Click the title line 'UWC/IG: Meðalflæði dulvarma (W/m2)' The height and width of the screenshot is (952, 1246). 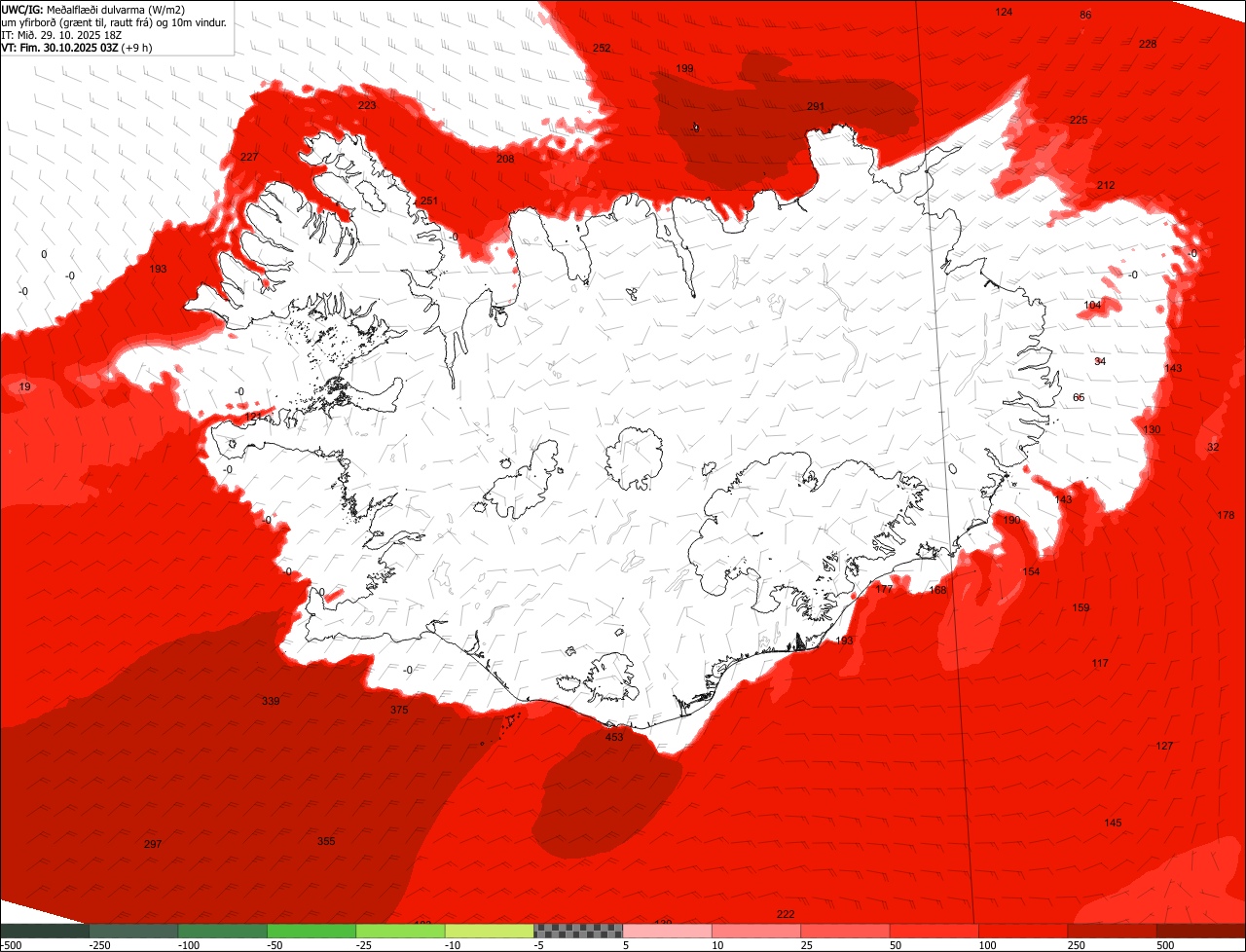tap(93, 9)
